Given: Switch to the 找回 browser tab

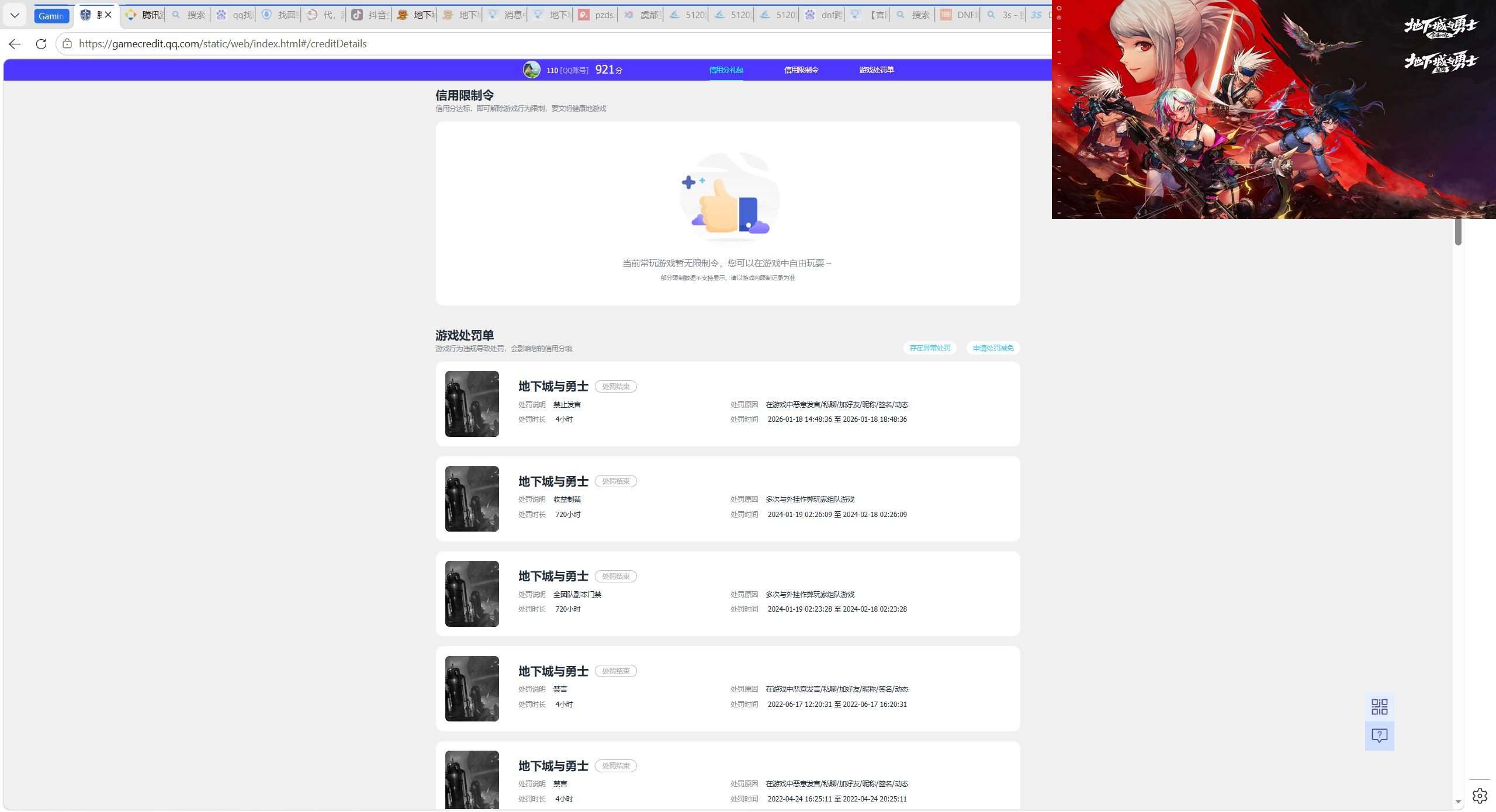Looking at the screenshot, I should (280, 15).
